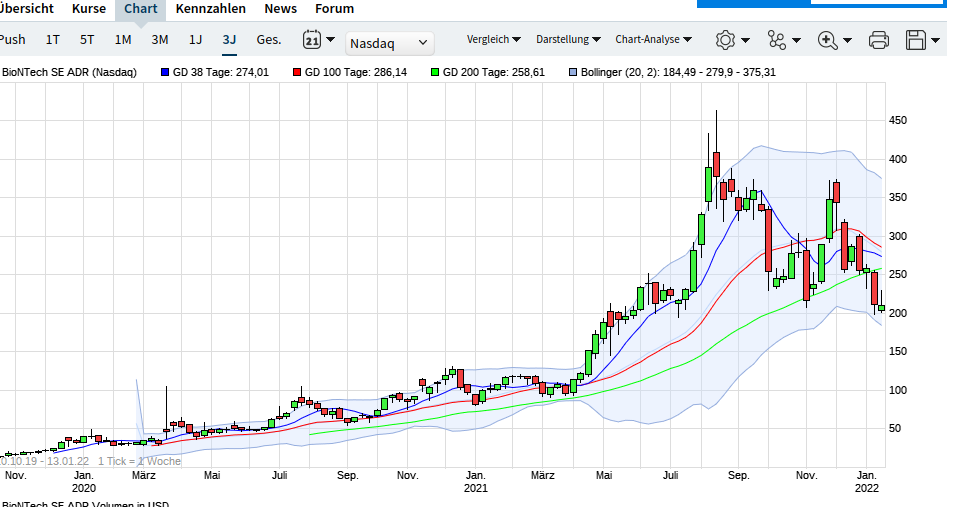Viewport: 957px width, 507px height.
Task: Open the settings gear icon
Action: click(725, 40)
